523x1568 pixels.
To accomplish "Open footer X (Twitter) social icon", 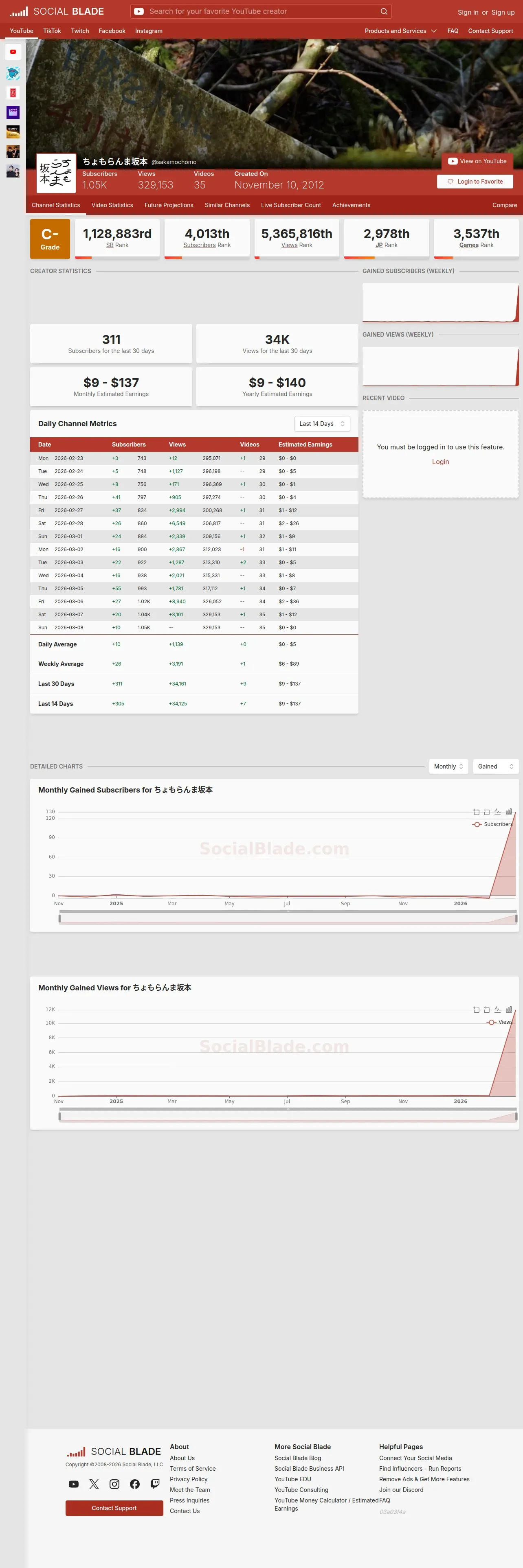I will point(94,1484).
